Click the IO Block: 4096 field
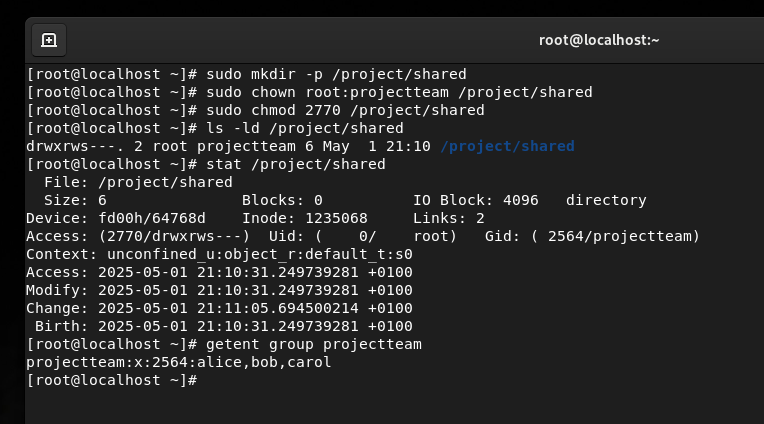Image resolution: width=764 pixels, height=424 pixels. click(x=476, y=200)
